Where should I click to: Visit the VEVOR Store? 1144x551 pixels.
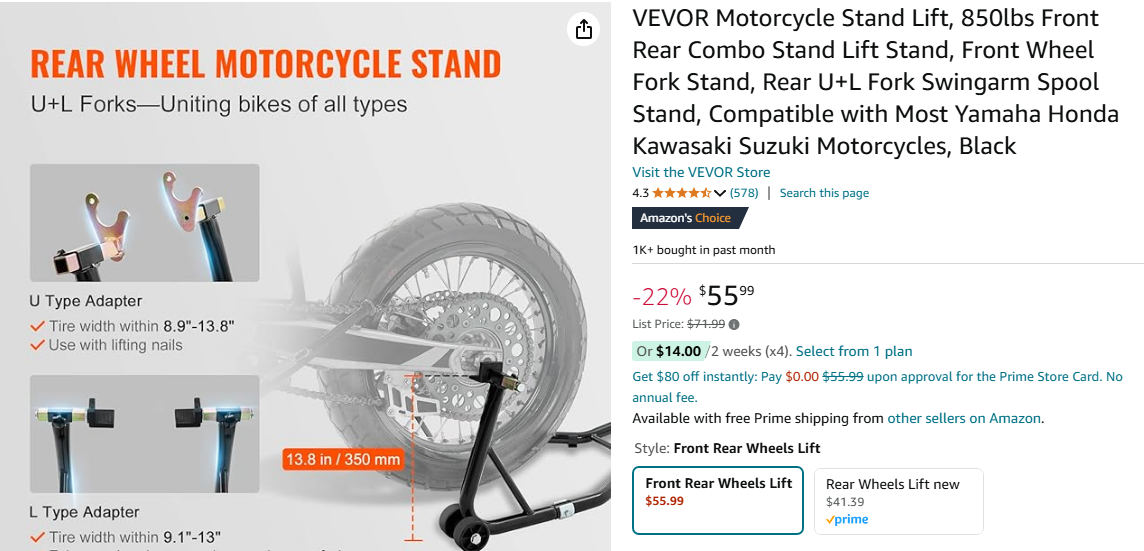(x=701, y=172)
